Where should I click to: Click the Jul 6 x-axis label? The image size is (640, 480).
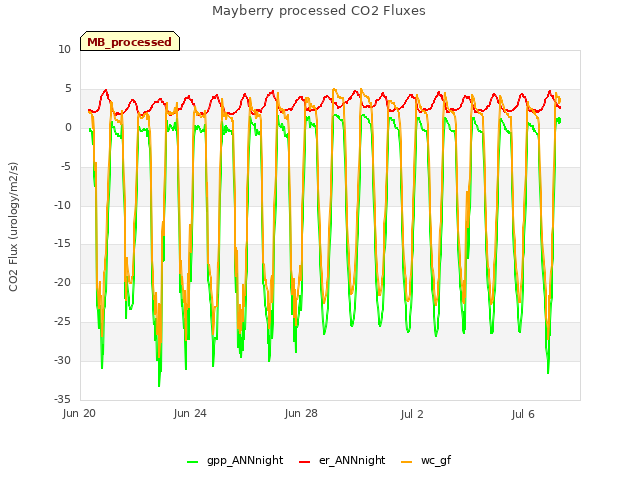523,414
